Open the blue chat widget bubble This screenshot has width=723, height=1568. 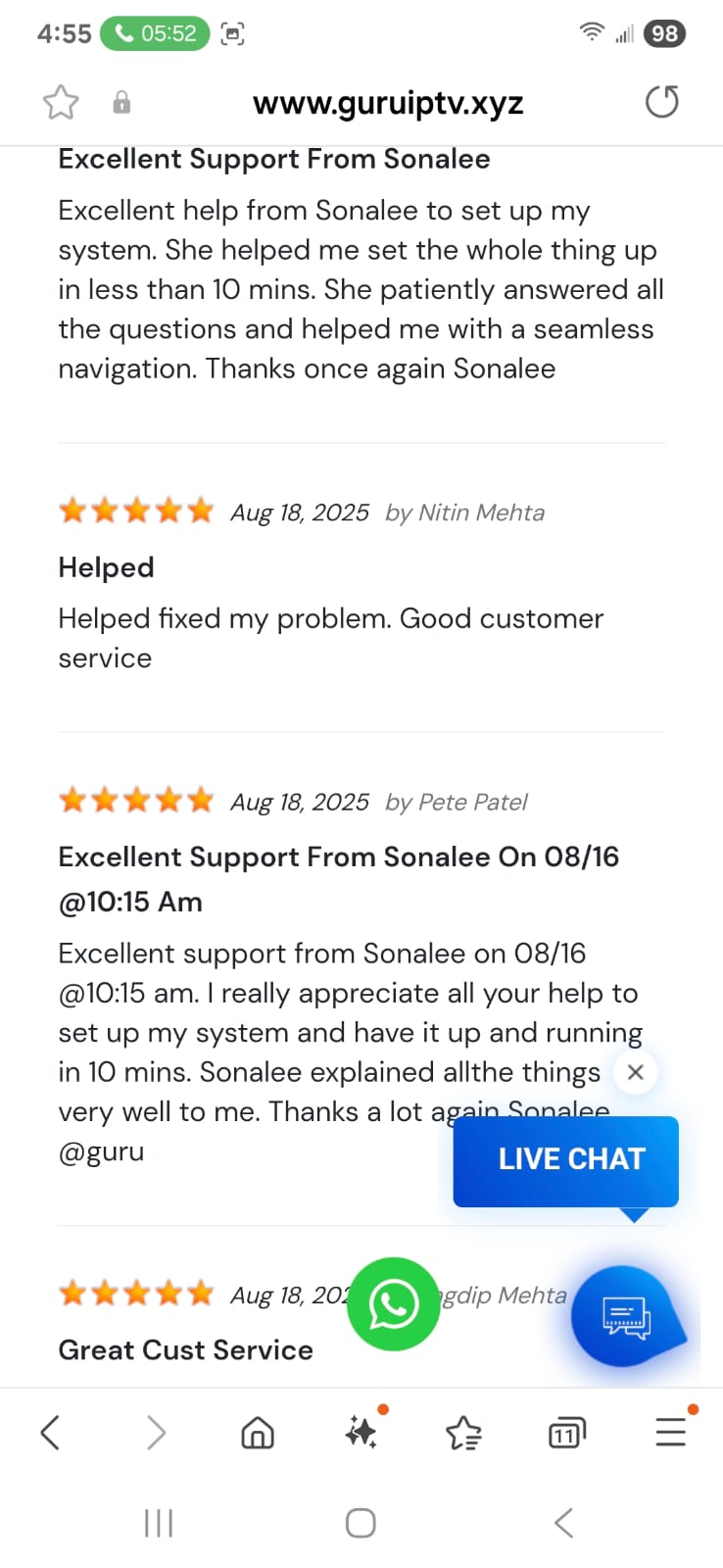tap(626, 1316)
